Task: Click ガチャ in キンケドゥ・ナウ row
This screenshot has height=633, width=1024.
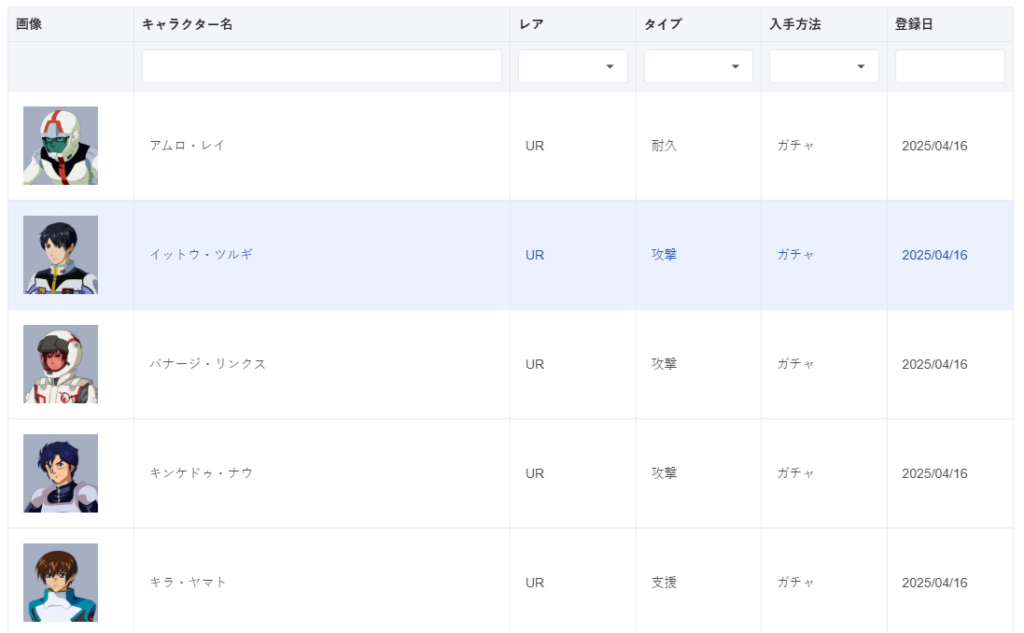Action: click(795, 472)
